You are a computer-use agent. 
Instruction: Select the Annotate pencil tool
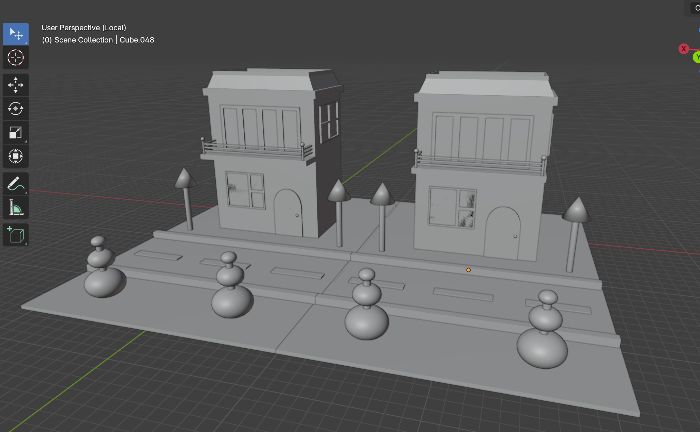16,183
